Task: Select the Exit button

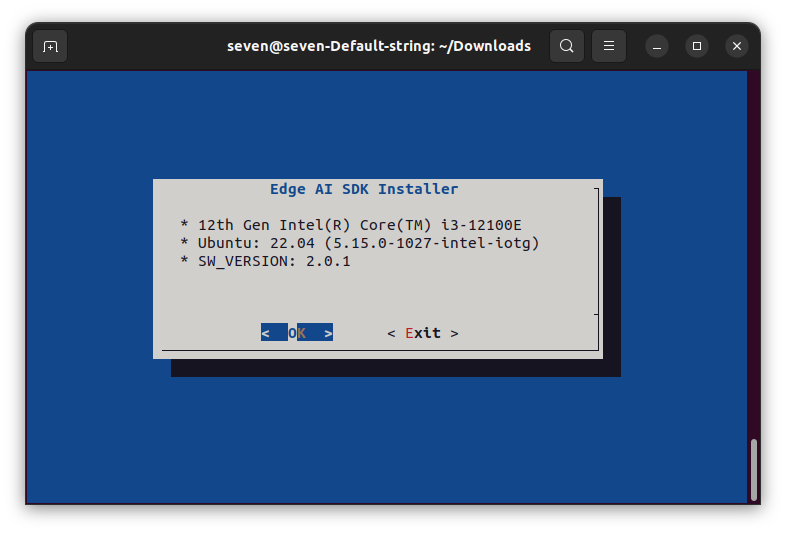Action: click(423, 333)
